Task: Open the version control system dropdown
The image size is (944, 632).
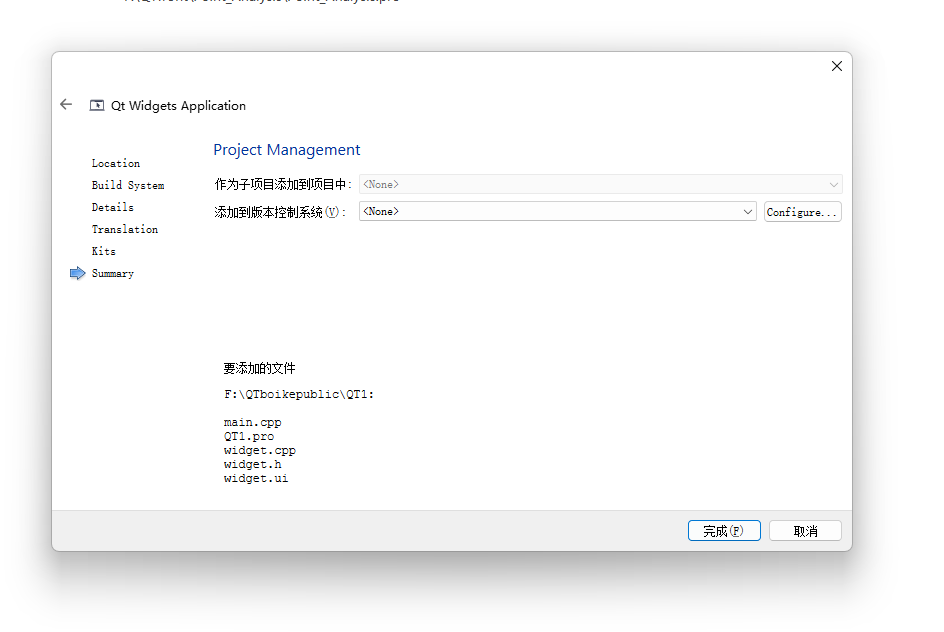Action: (x=557, y=212)
